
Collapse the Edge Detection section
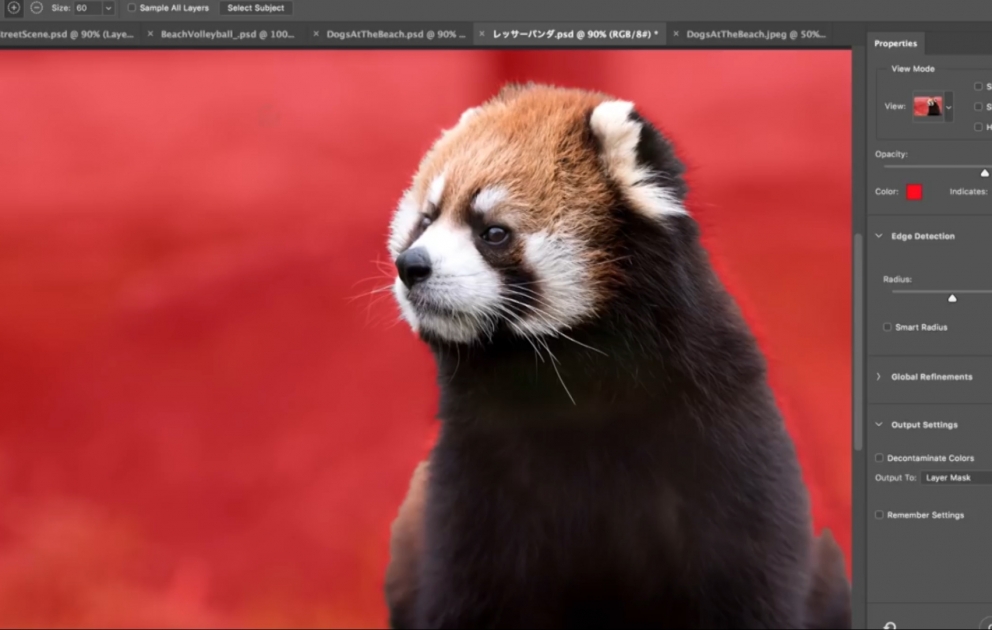(x=879, y=236)
